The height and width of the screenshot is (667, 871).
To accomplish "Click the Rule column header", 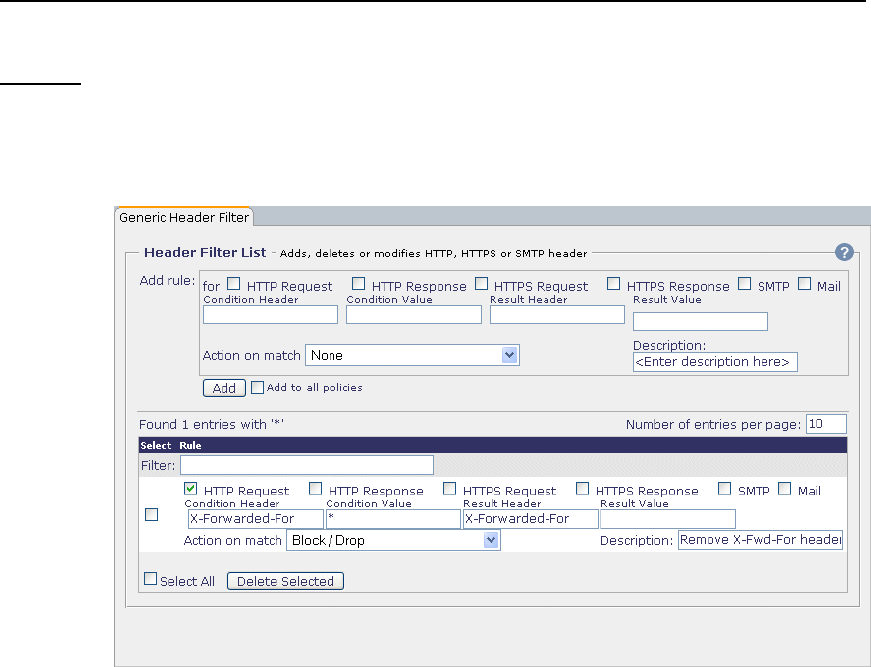I will click(190, 445).
